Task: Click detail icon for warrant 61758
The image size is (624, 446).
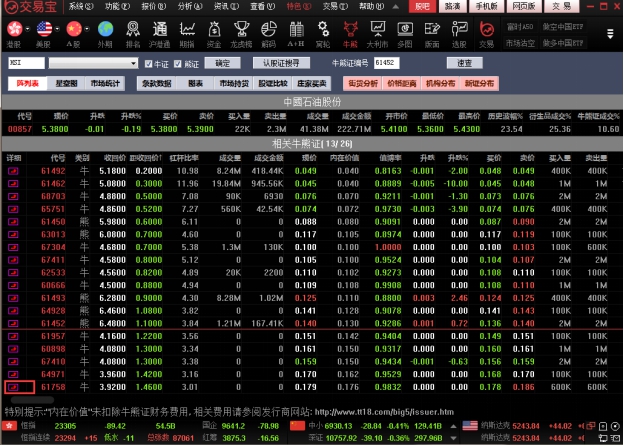Action: [14, 386]
